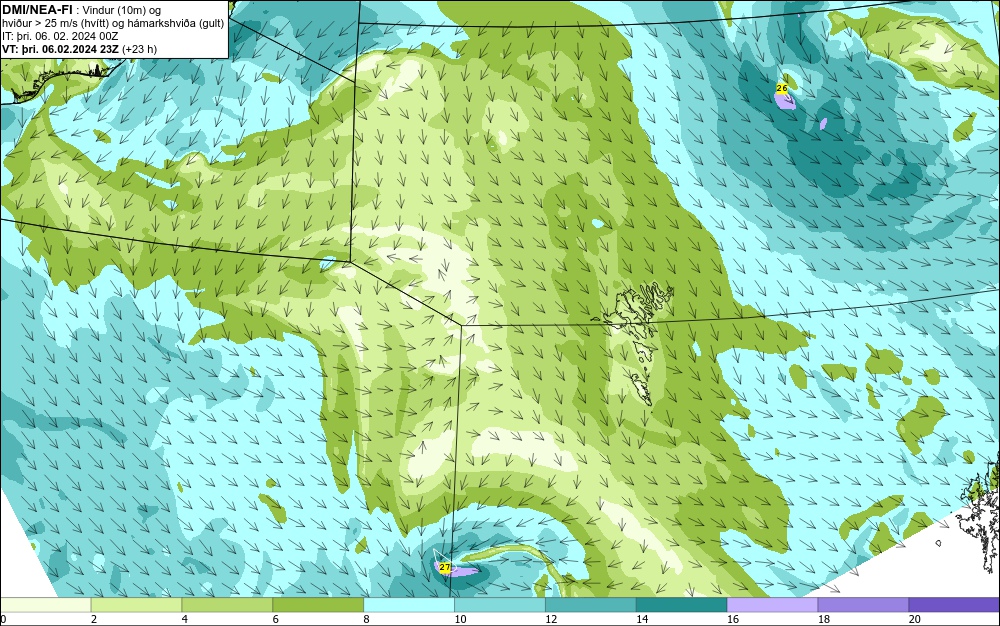This screenshot has width=1000, height=626.
Task: Click scale value 14 on the color bar
Action: coord(642,619)
